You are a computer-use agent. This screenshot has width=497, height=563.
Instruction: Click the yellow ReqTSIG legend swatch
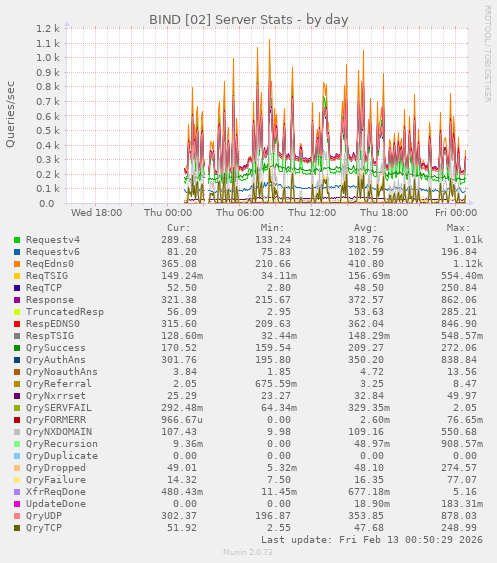[x=17, y=276]
